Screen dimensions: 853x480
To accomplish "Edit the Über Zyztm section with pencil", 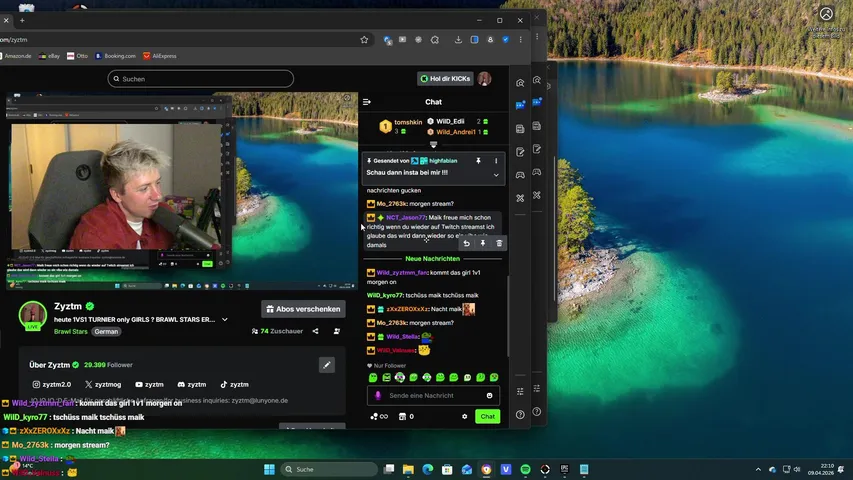I will pos(326,365).
